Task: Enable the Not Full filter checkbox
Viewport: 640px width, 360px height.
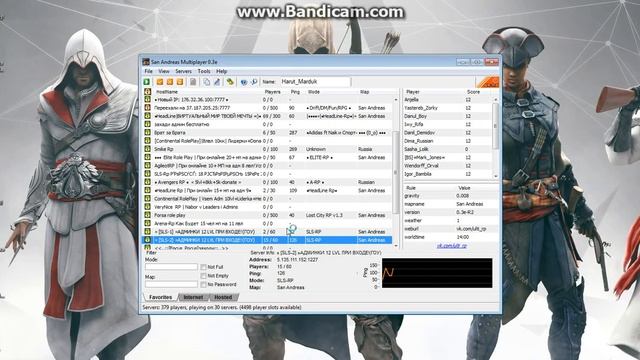Action: (203, 267)
